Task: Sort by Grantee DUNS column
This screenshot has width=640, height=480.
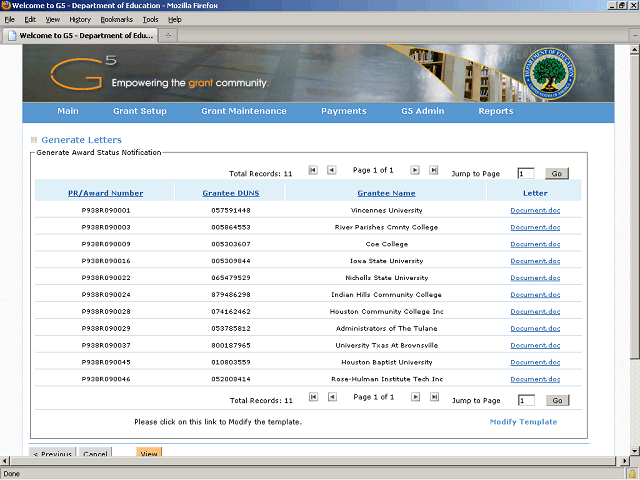Action: [x=231, y=193]
